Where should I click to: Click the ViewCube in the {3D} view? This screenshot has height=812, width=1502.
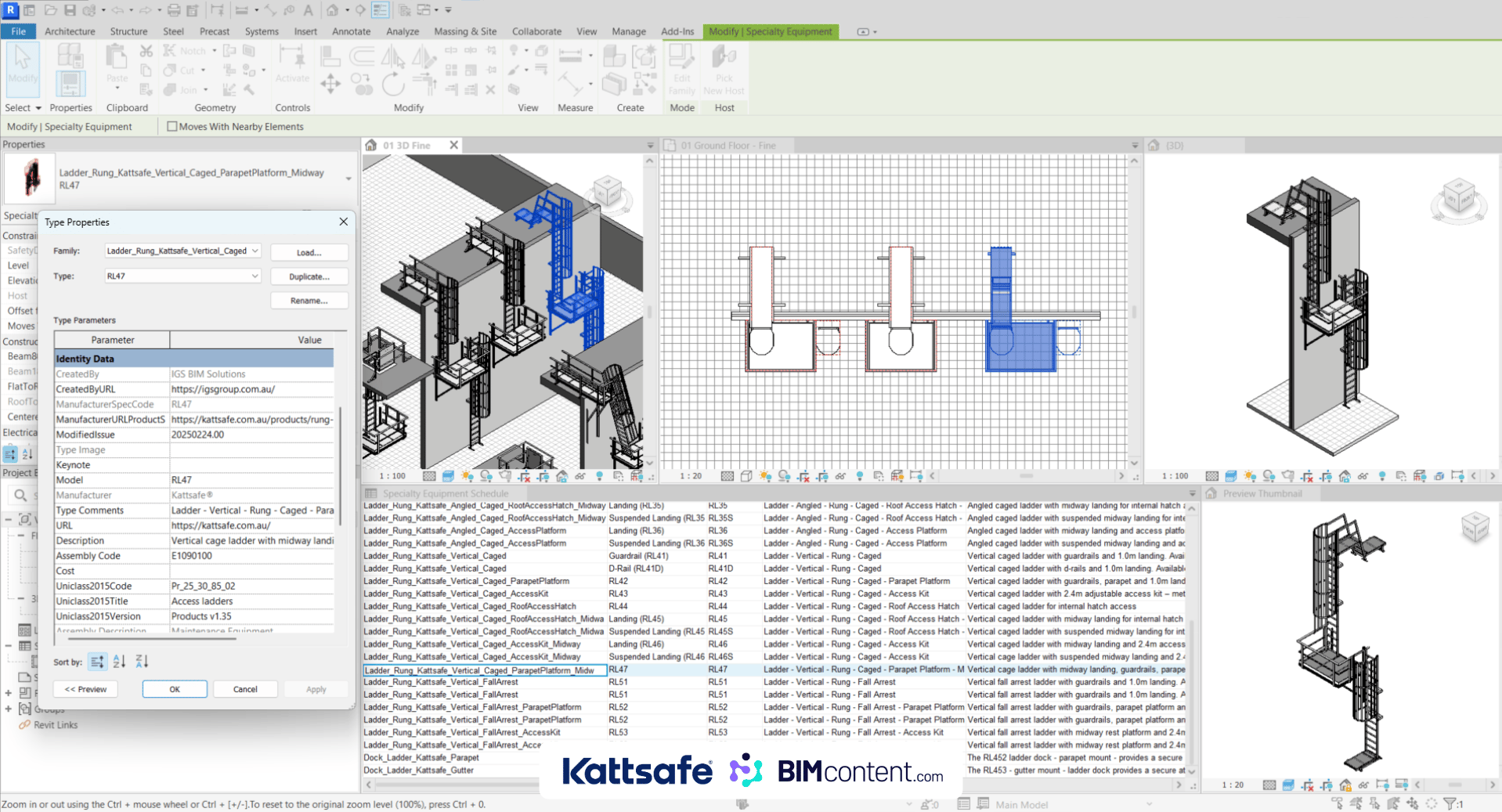point(1458,196)
